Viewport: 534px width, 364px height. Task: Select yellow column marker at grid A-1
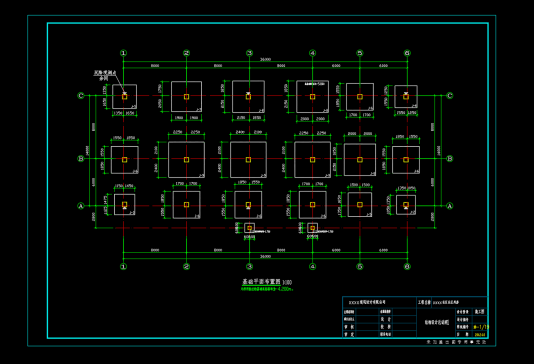coord(125,204)
